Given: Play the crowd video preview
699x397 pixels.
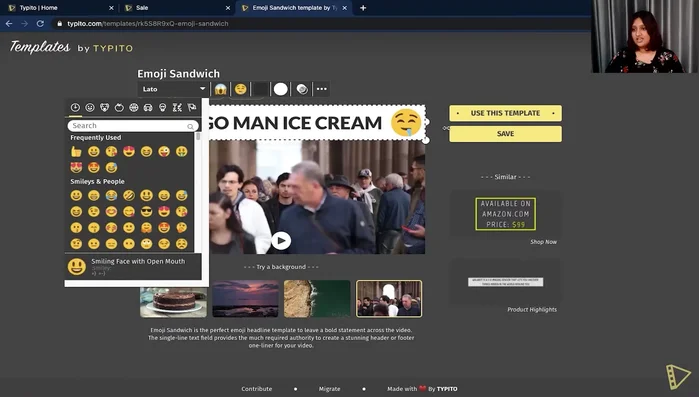Looking at the screenshot, I should click(x=281, y=241).
